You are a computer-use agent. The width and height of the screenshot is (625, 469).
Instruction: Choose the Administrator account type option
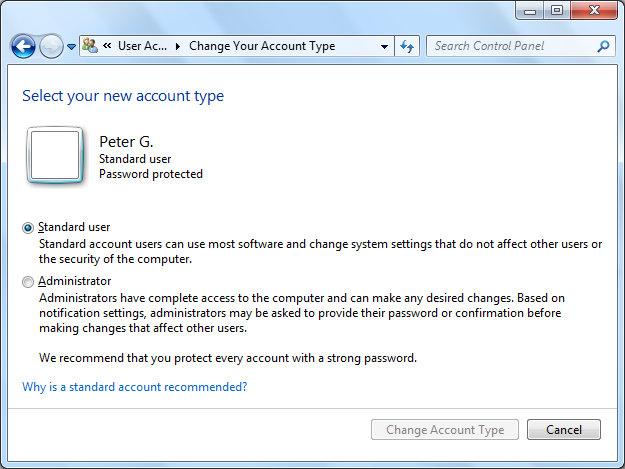coord(28,282)
